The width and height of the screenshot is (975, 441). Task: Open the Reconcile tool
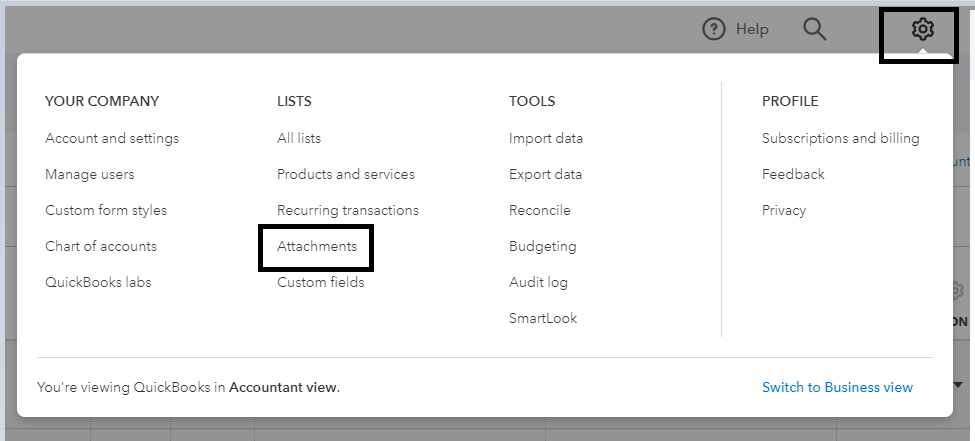click(x=540, y=210)
